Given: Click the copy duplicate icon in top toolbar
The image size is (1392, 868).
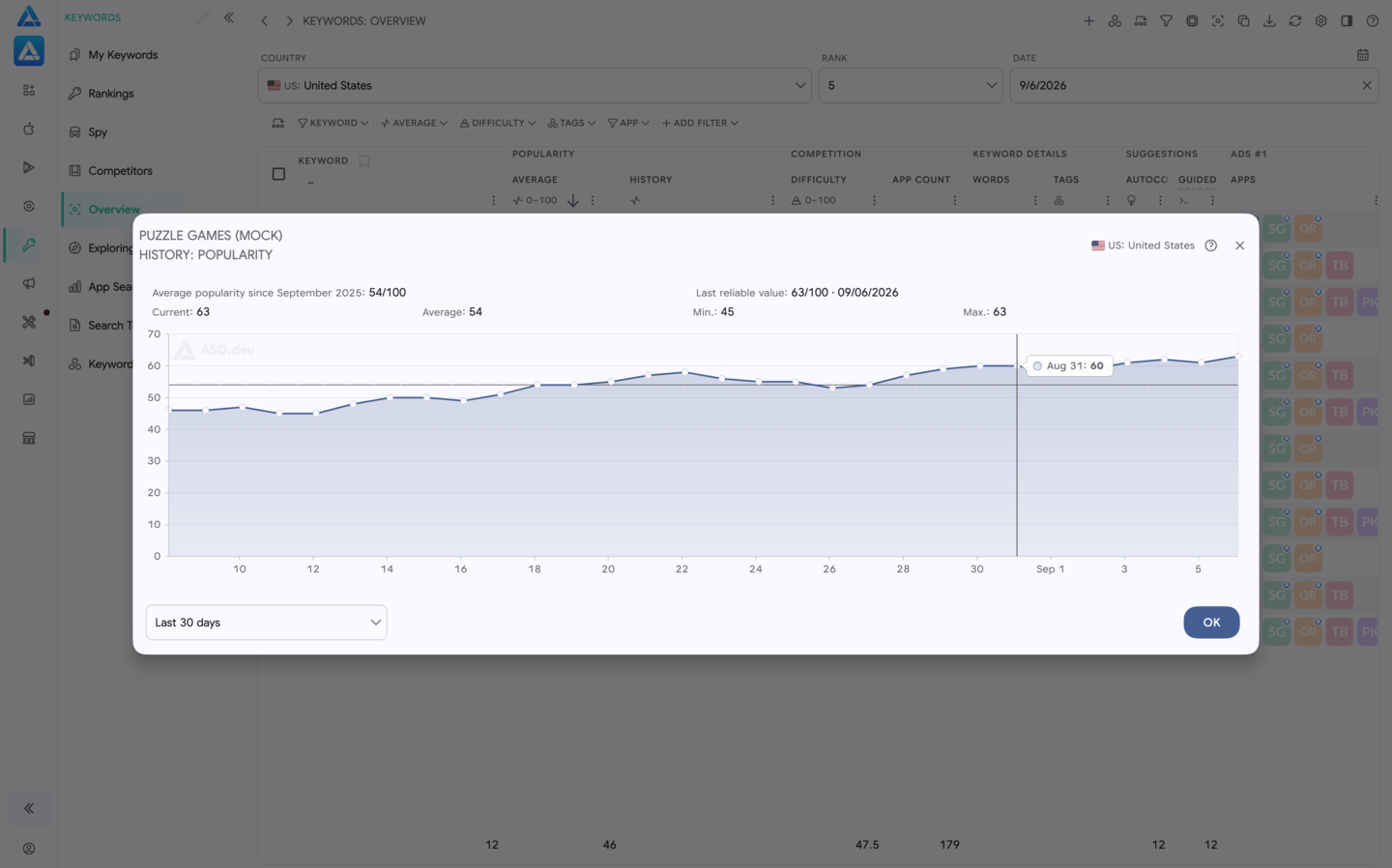Looking at the screenshot, I should (1243, 20).
